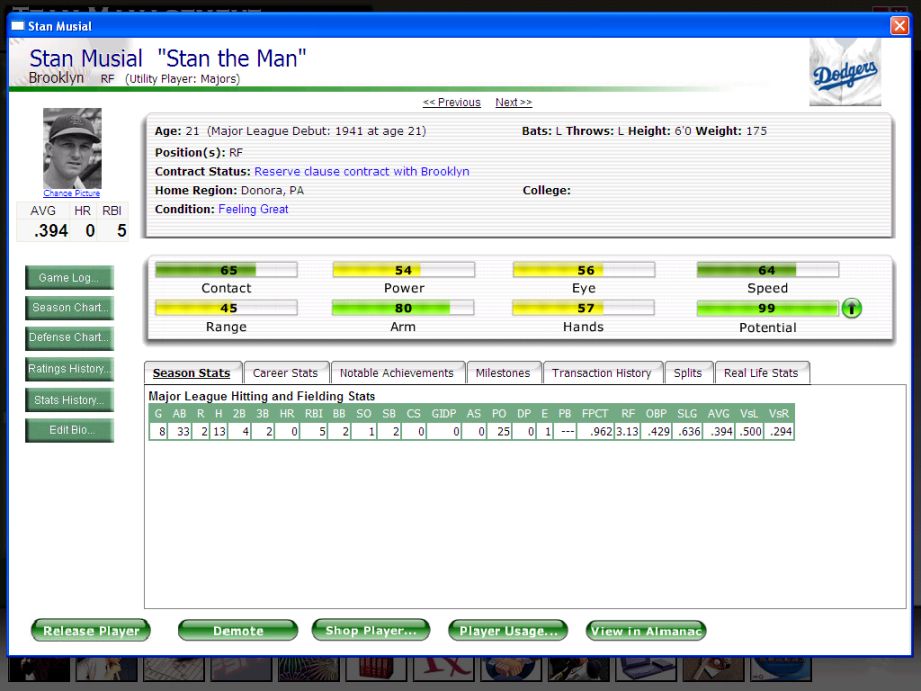Click the 33 at-bats cell
The height and width of the screenshot is (691, 921).
(x=180, y=431)
